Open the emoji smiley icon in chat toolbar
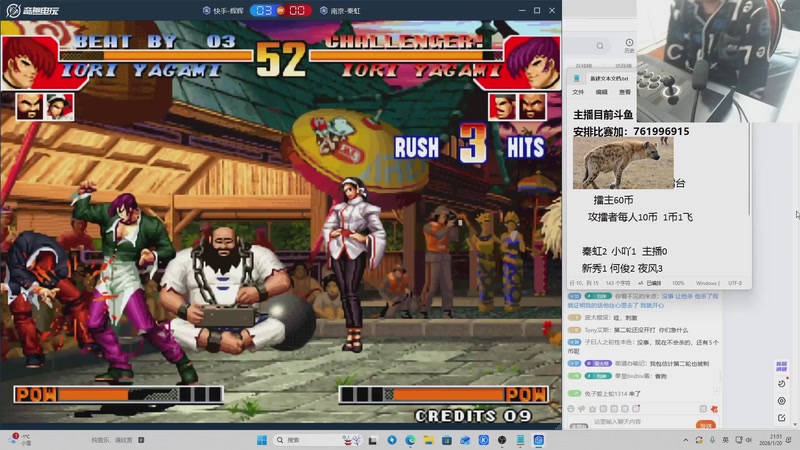The image size is (800, 450). [571, 409]
